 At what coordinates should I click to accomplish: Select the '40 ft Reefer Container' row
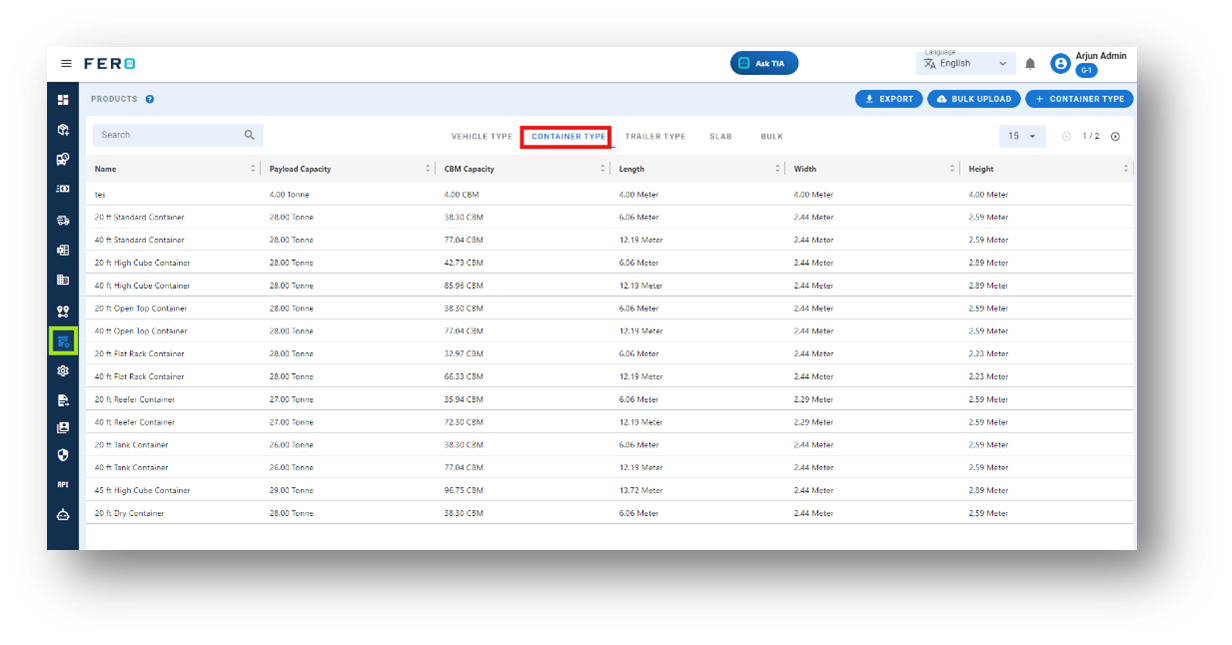coord(610,422)
